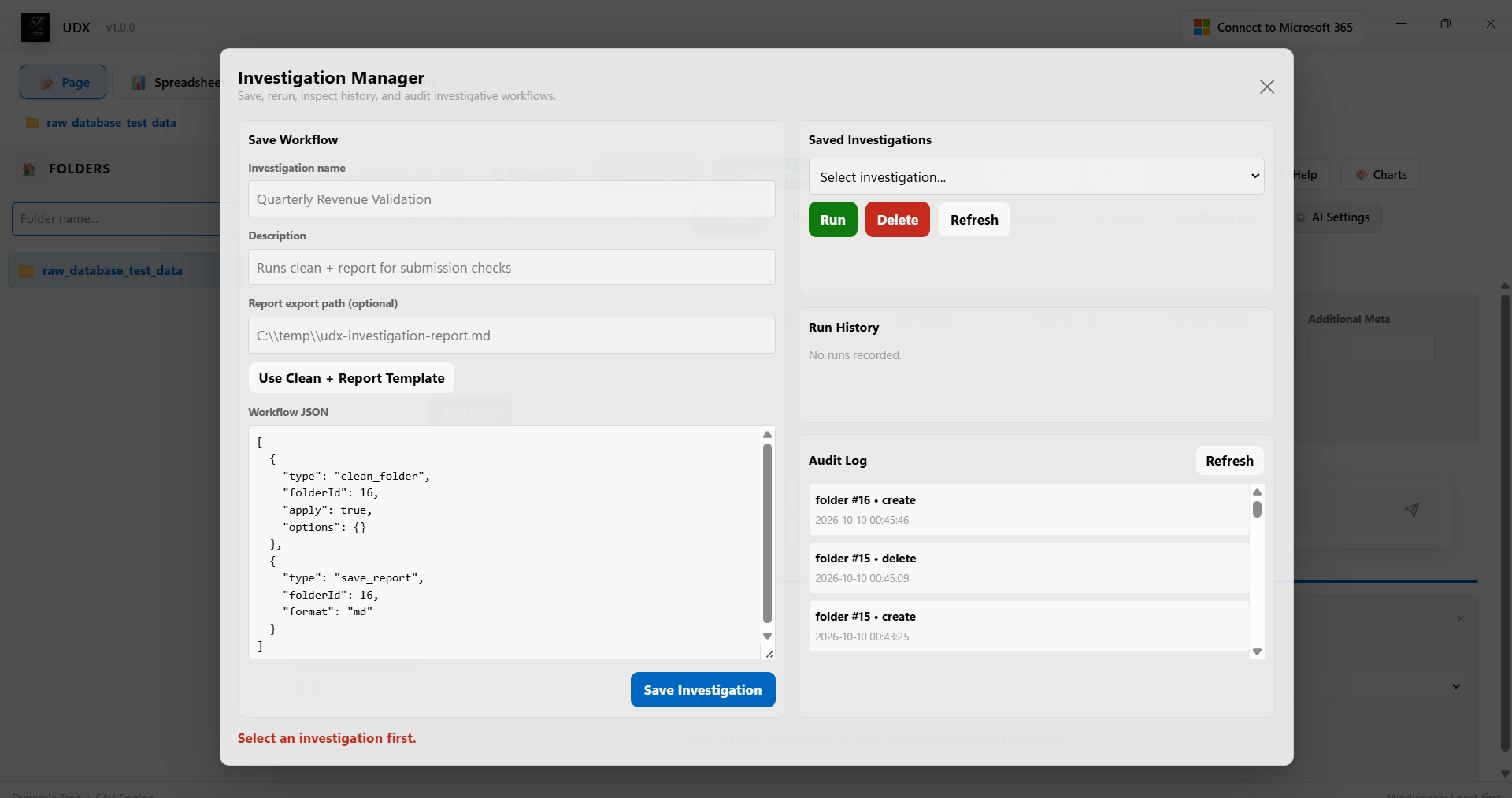Click the 'No runs recorded.' text
This screenshot has width=1512, height=798.
855,355
